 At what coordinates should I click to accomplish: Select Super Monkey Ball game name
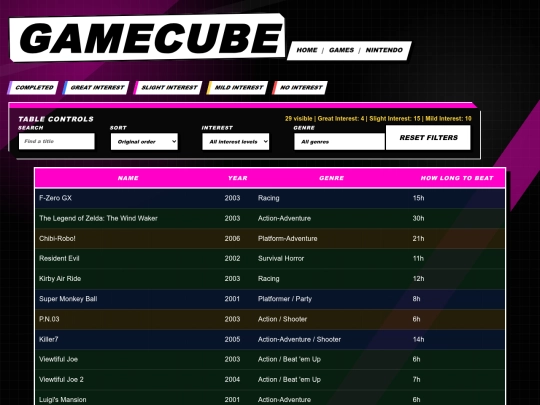coord(68,299)
